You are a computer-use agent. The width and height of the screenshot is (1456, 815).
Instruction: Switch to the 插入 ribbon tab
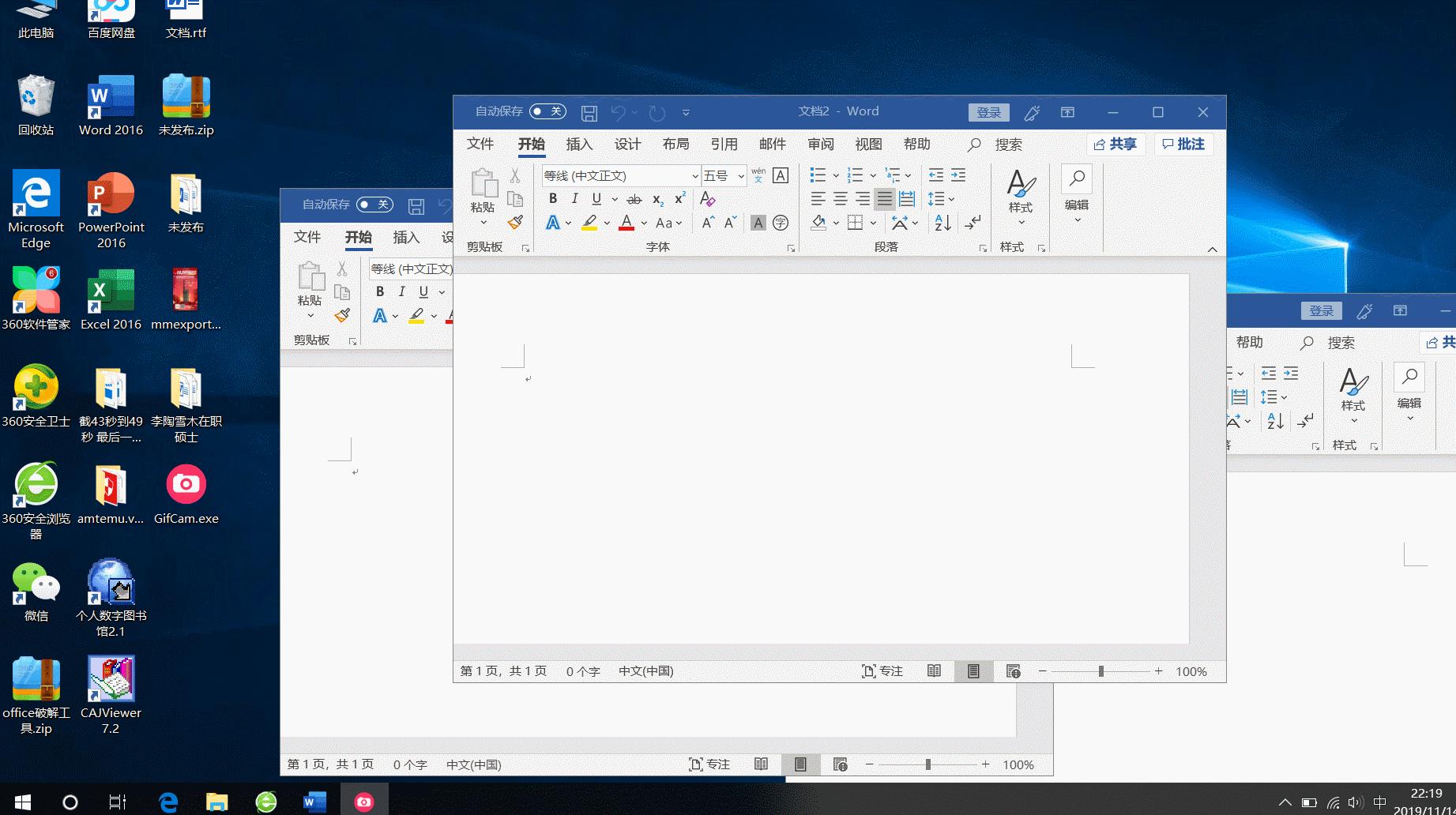coord(579,144)
